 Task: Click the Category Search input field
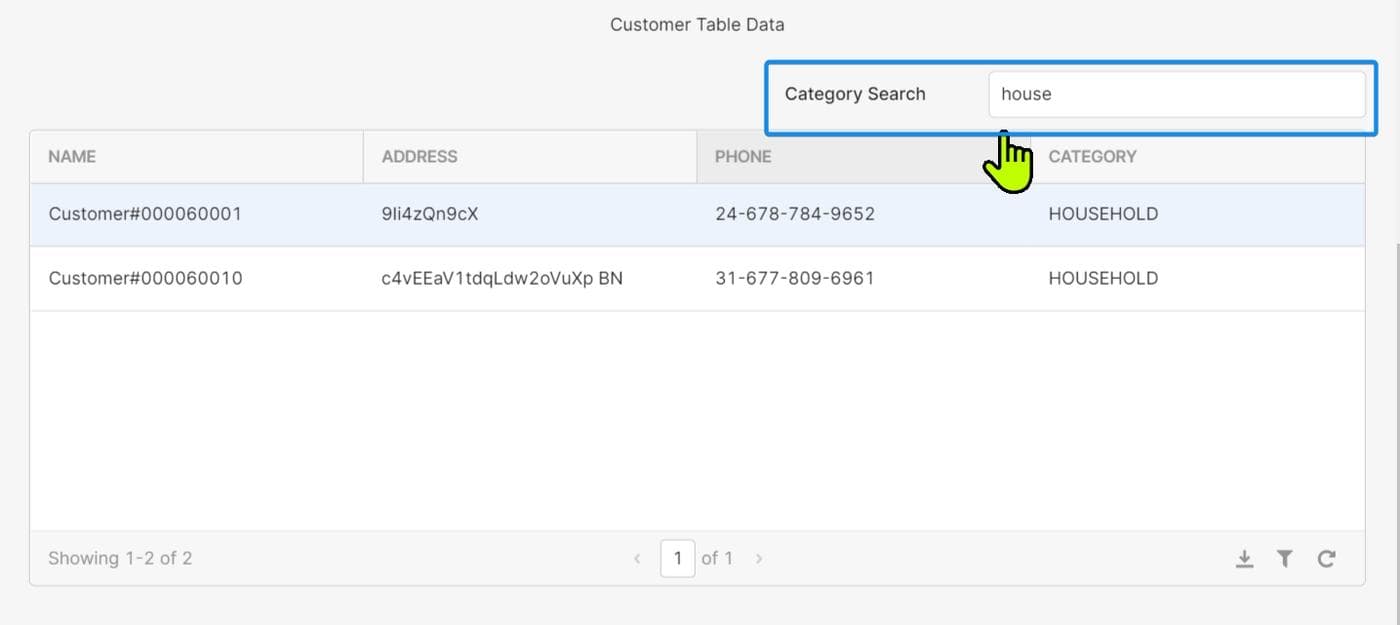click(x=1176, y=94)
